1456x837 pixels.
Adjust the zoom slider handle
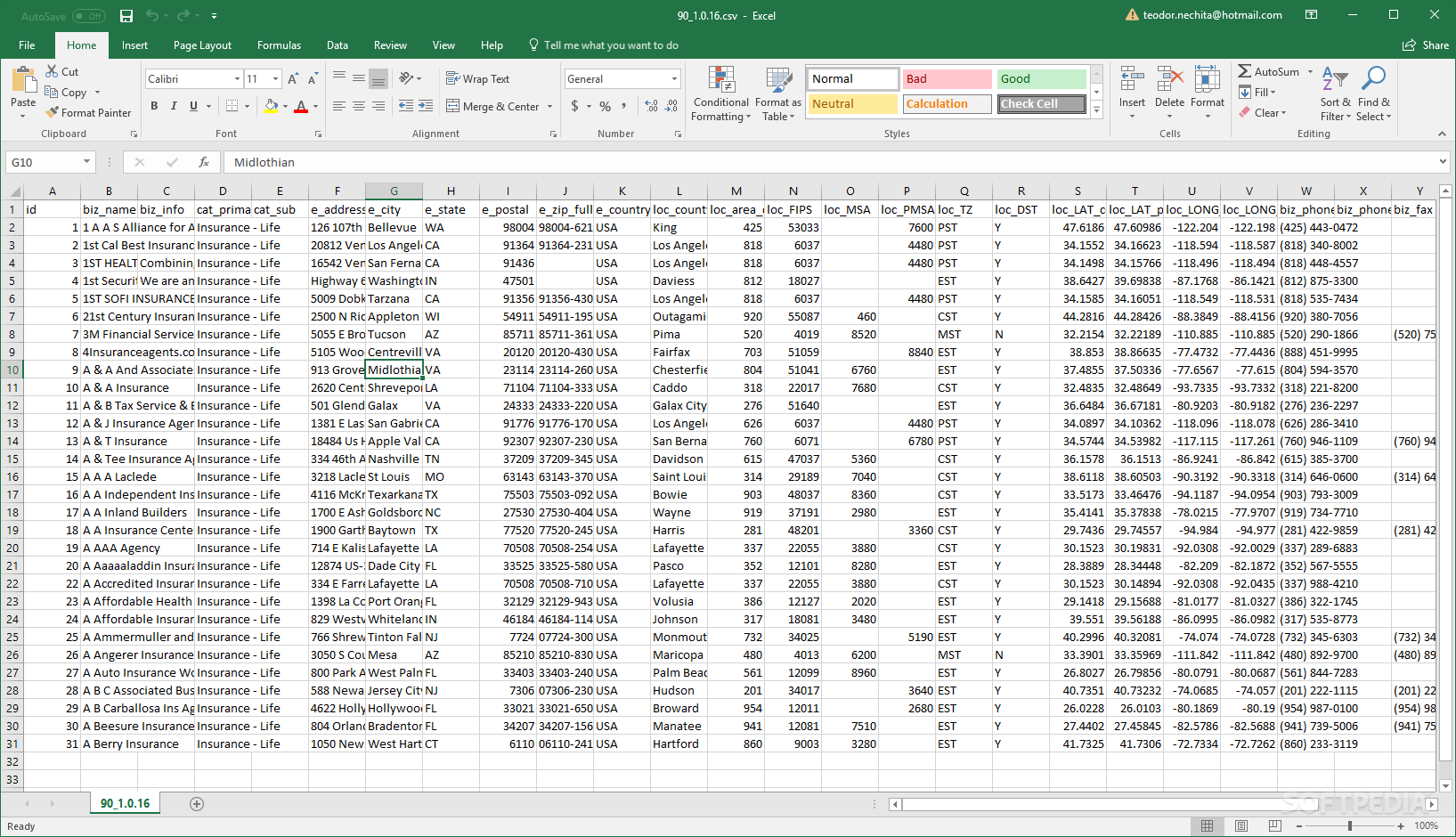(x=1350, y=826)
